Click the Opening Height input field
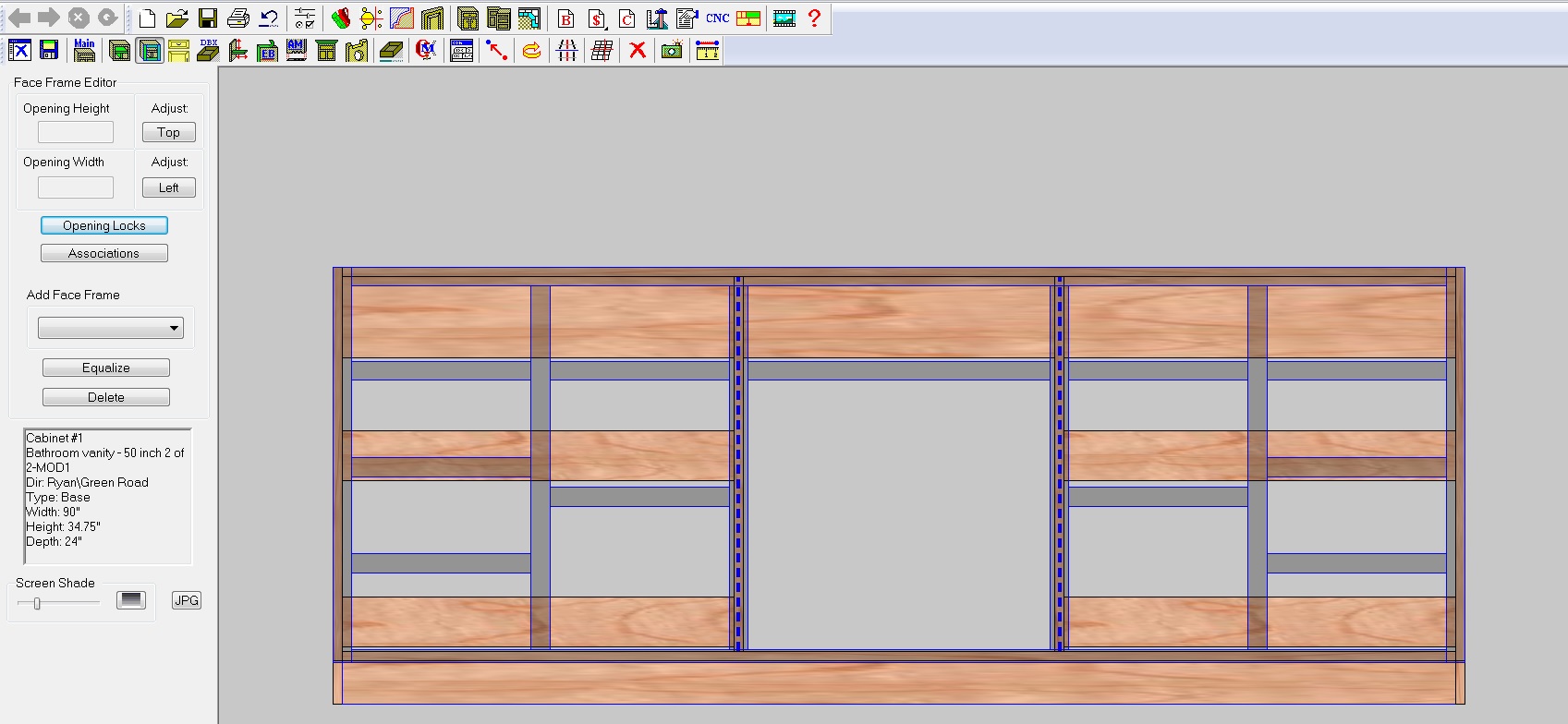Screen dimensions: 1568x724 76,133
